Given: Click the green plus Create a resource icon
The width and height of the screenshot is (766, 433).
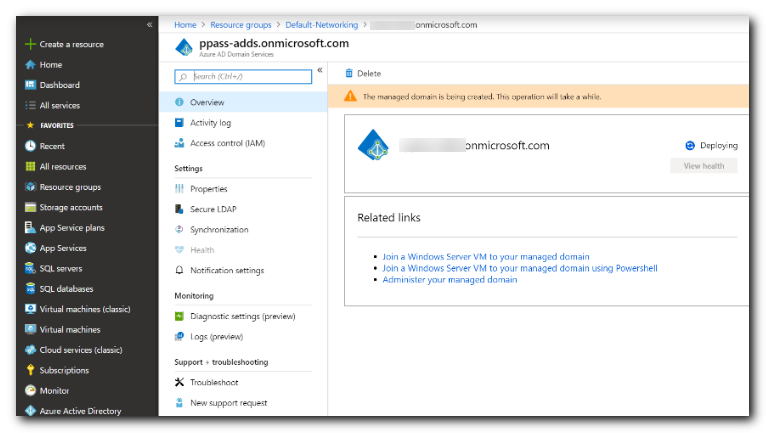Looking at the screenshot, I should pos(30,44).
